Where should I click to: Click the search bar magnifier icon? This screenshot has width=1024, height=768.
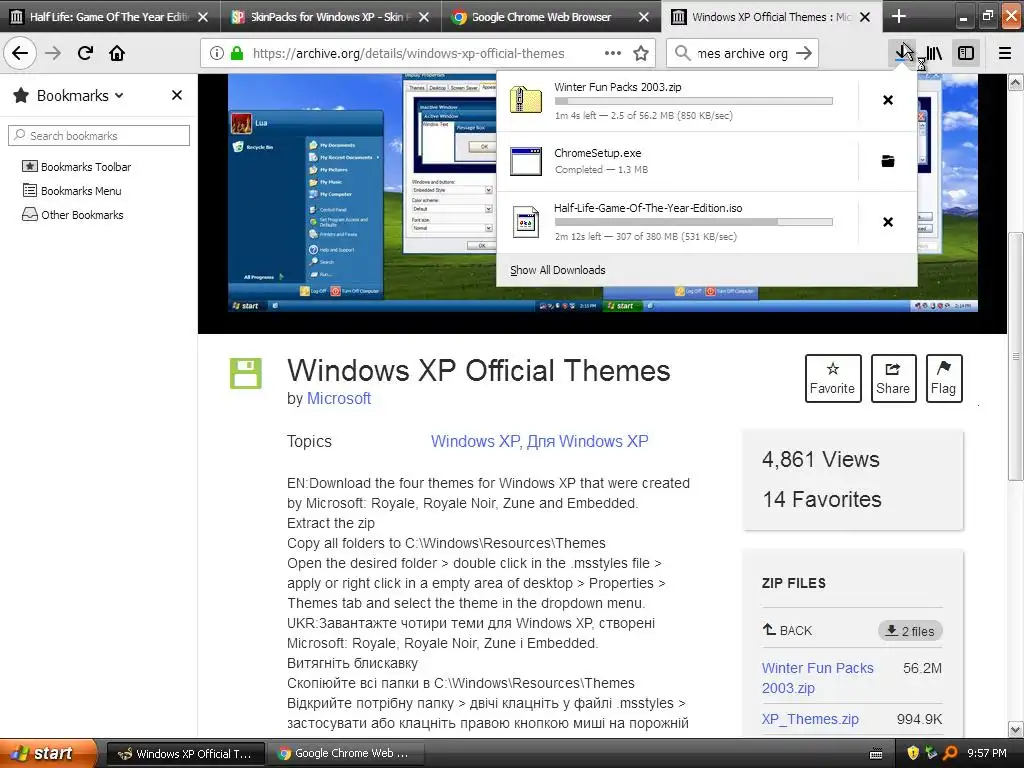(x=682, y=53)
